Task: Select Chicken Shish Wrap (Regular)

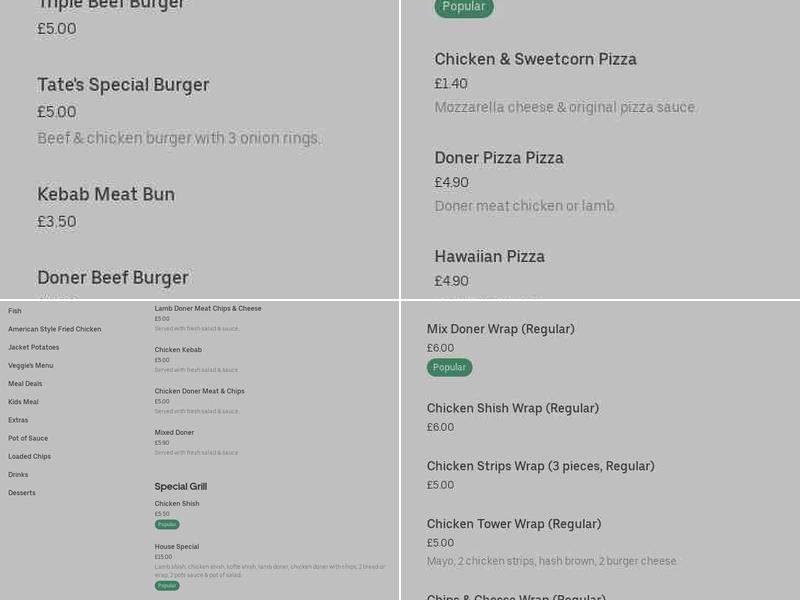Action: click(514, 407)
